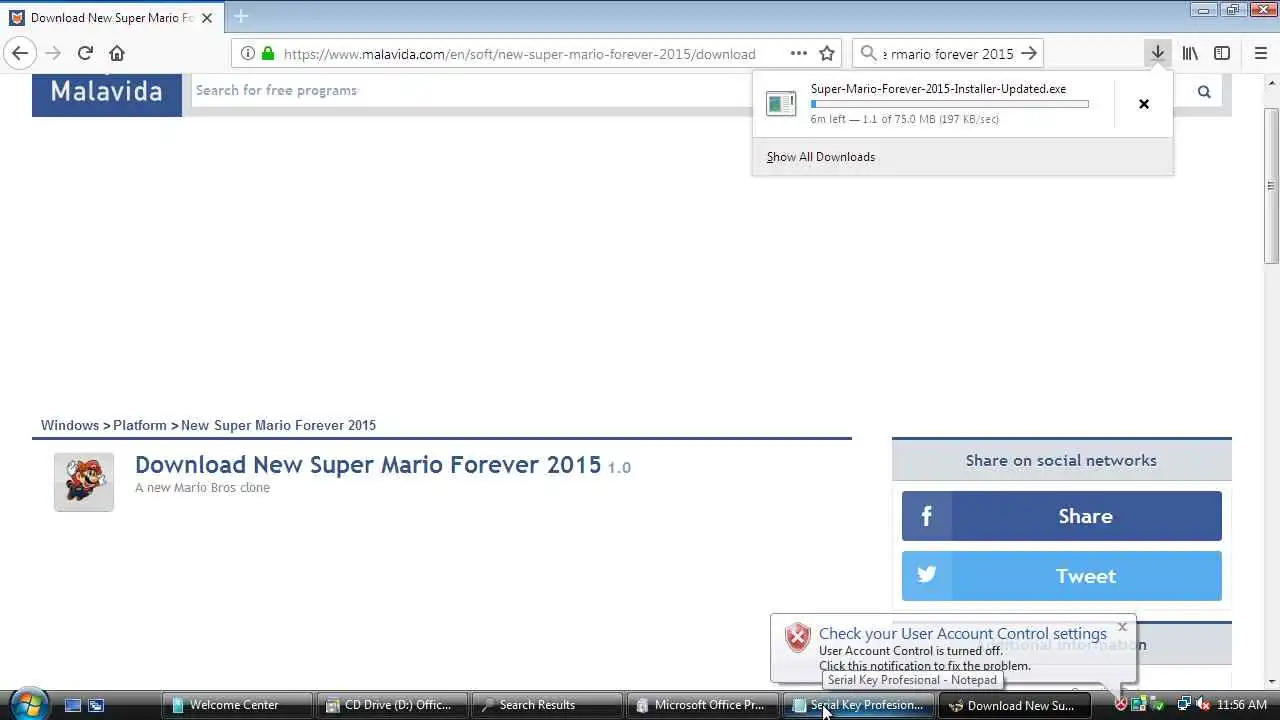This screenshot has width=1280, height=720.
Task: Click the 11:56 AM system clock
Action: [x=1242, y=705]
